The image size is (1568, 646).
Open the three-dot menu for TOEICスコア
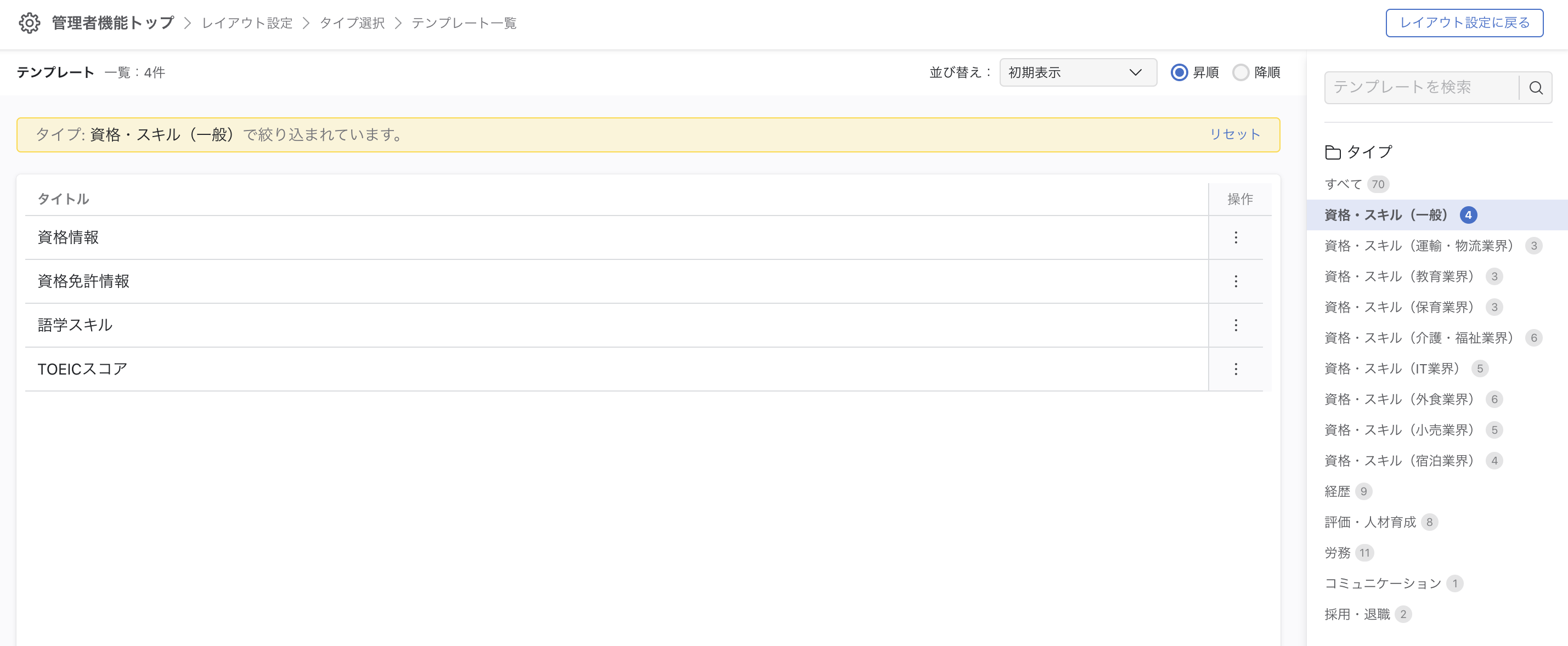(1235, 369)
